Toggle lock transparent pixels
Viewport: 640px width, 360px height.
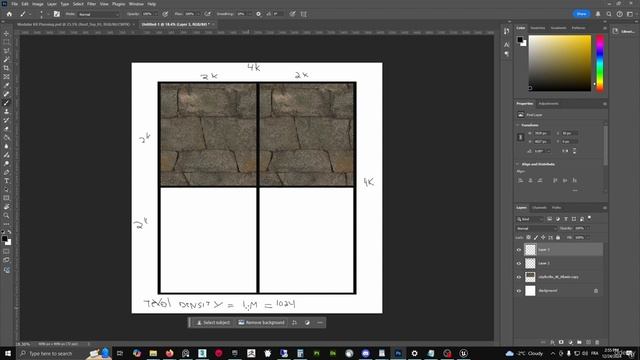[528, 237]
